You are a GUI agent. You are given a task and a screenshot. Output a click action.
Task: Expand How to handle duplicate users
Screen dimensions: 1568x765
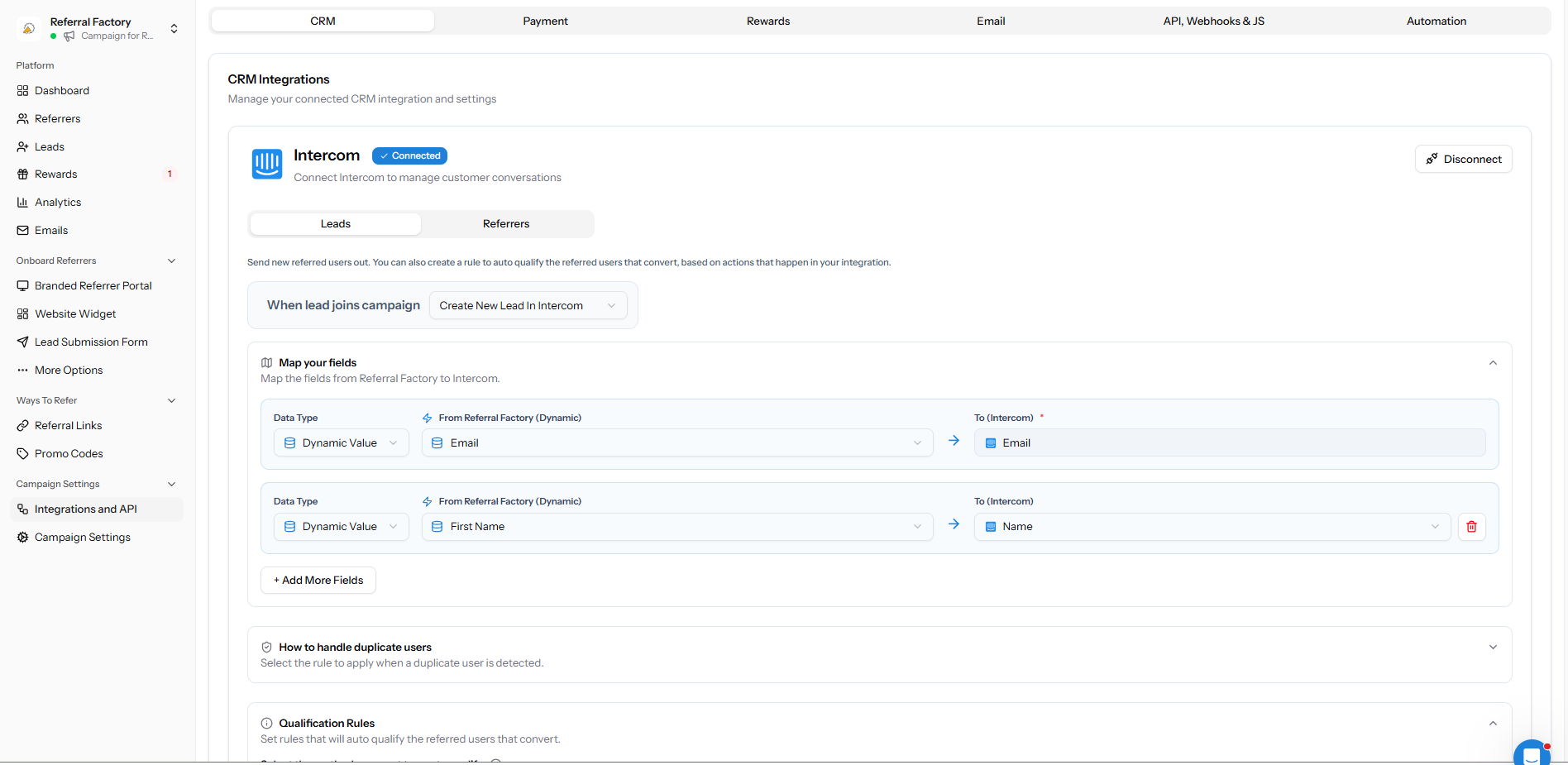(1493, 648)
